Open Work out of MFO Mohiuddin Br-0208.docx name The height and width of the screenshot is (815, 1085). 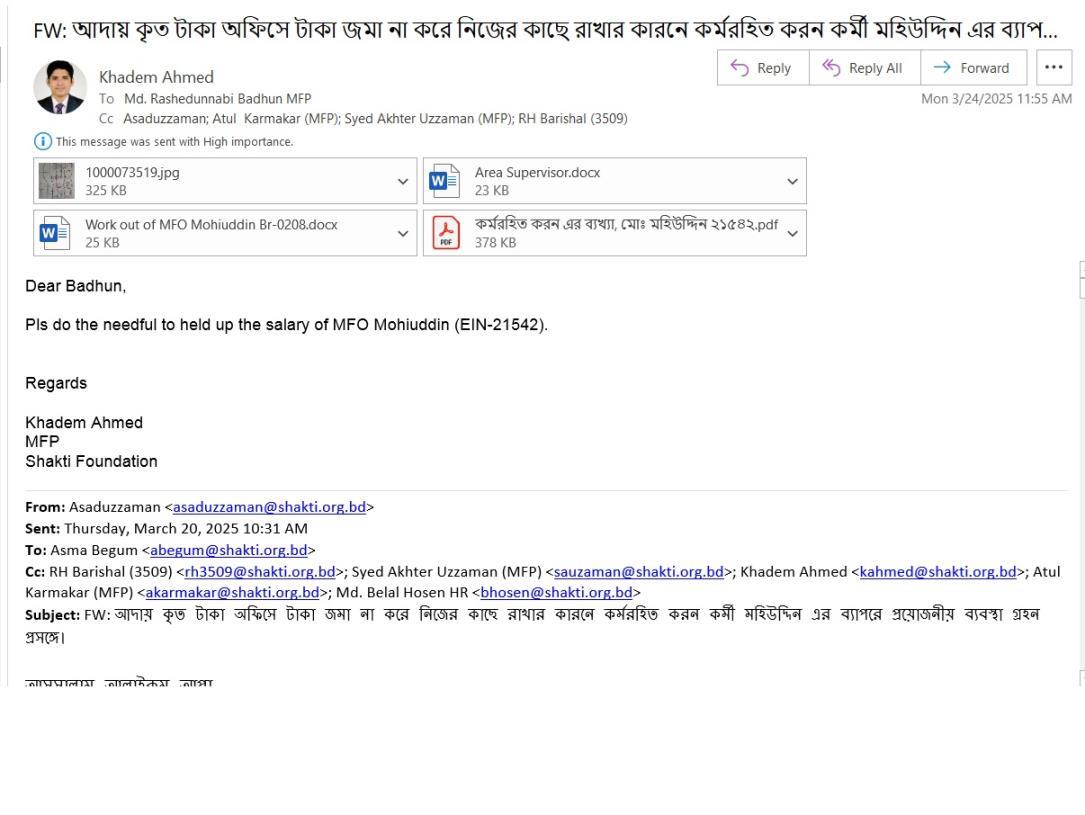(212, 224)
